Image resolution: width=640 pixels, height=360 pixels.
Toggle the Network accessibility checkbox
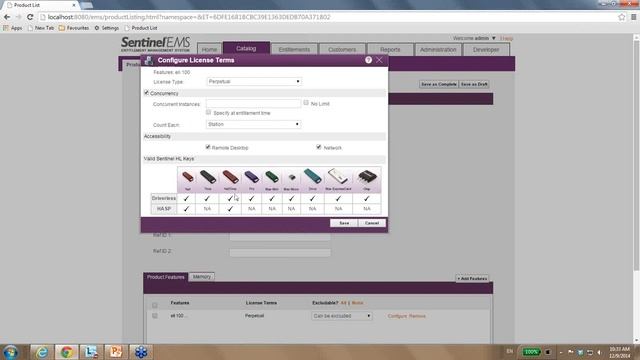[x=319, y=147]
